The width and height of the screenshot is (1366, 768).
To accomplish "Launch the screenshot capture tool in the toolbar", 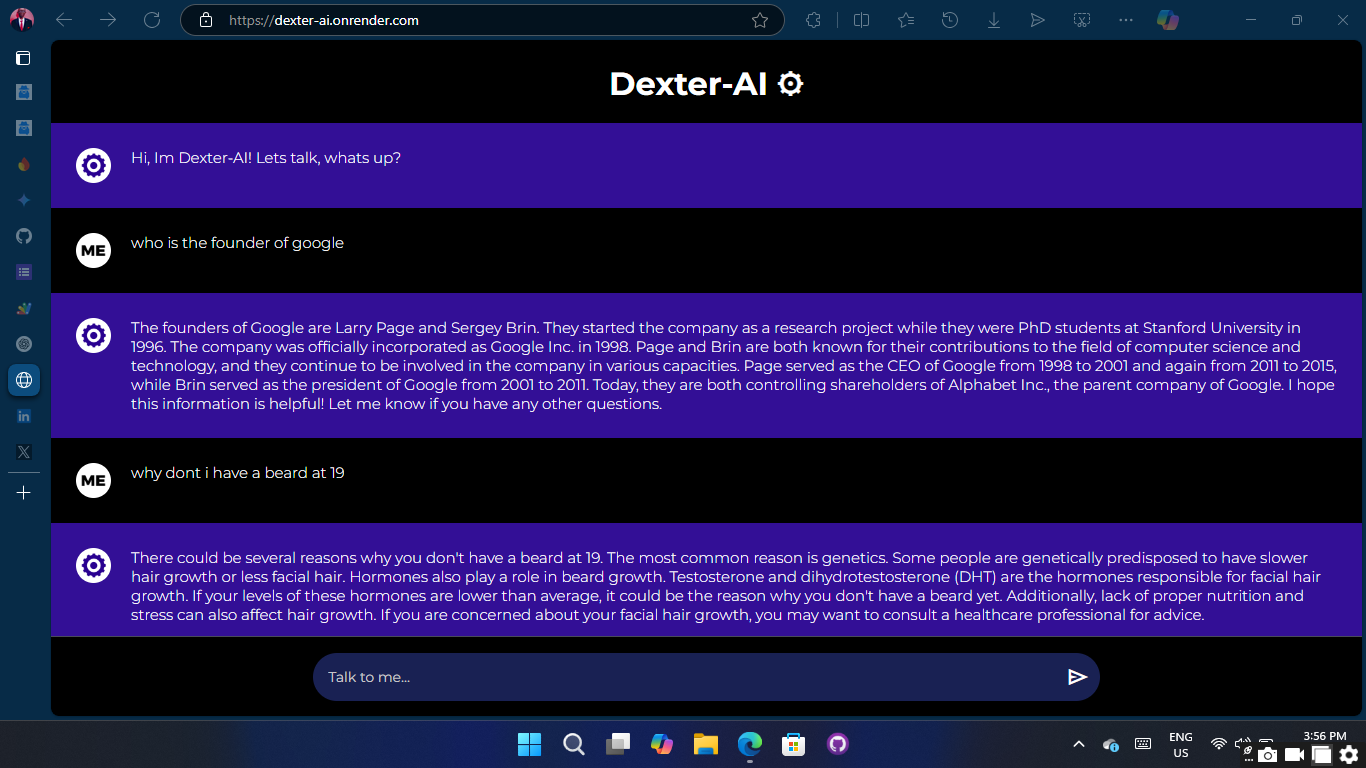I will pyautogui.click(x=1082, y=20).
